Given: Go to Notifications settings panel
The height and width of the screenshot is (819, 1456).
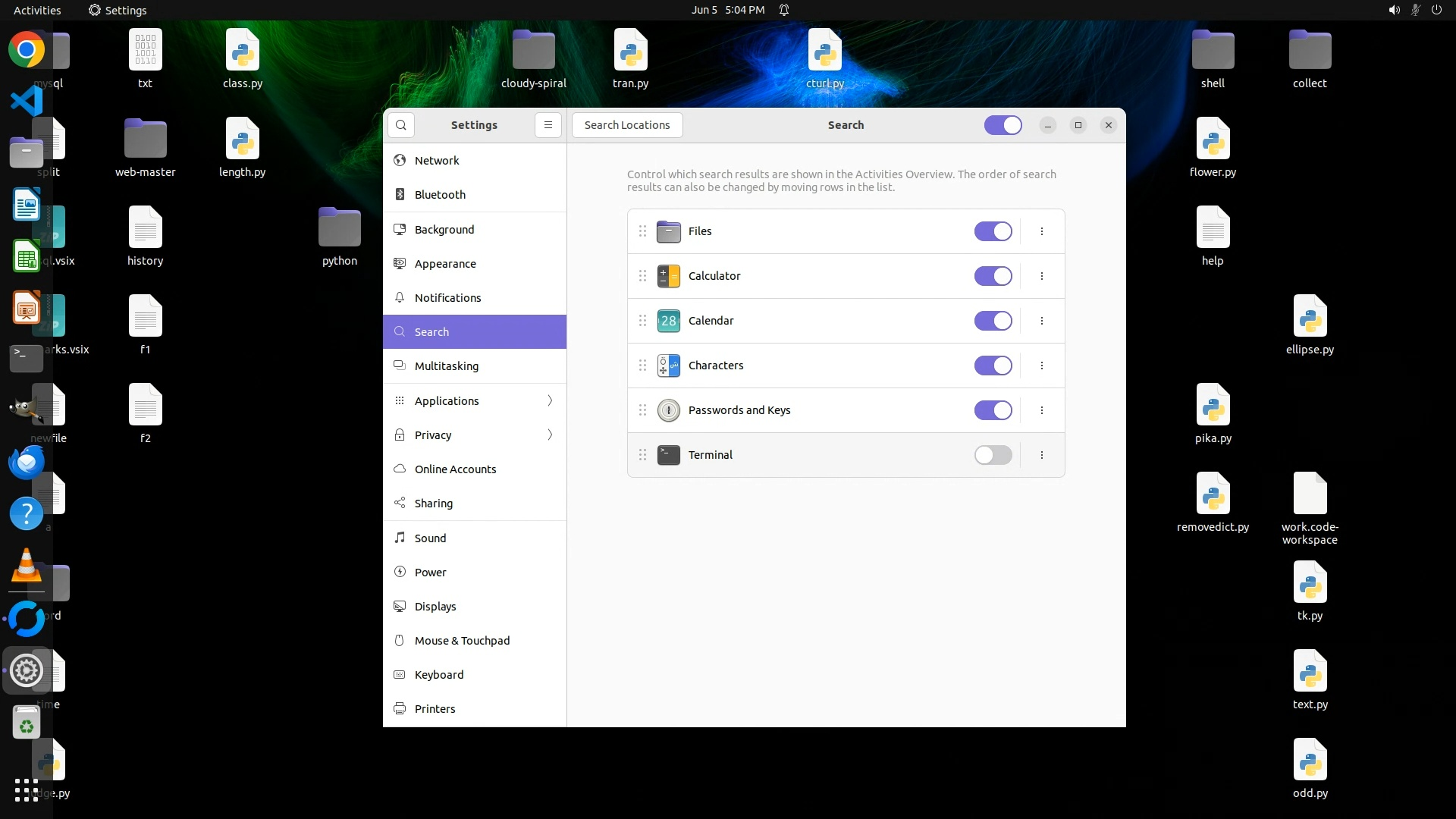Looking at the screenshot, I should [447, 298].
